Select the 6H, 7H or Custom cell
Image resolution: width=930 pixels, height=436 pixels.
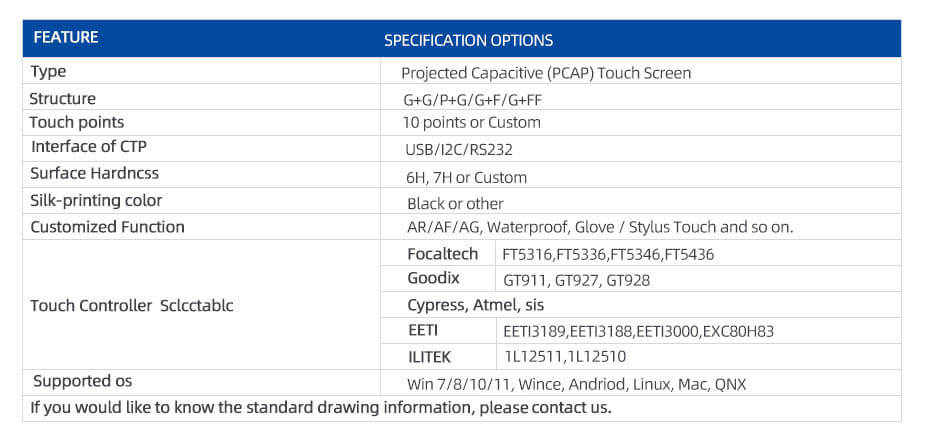click(x=641, y=175)
